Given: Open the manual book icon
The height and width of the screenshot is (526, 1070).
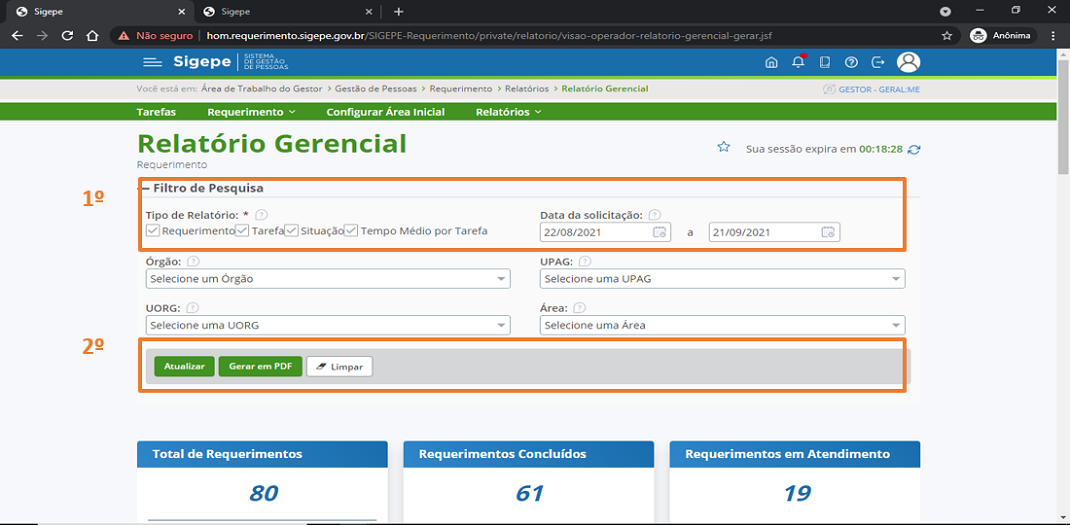Looking at the screenshot, I should pos(825,62).
